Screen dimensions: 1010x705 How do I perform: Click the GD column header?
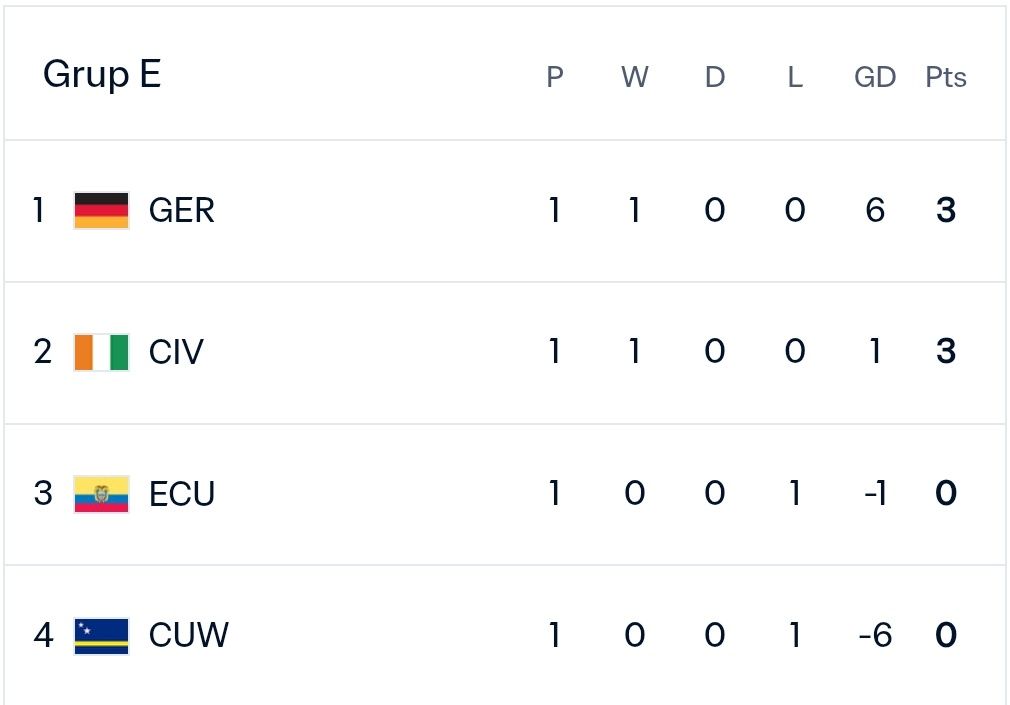pos(875,77)
